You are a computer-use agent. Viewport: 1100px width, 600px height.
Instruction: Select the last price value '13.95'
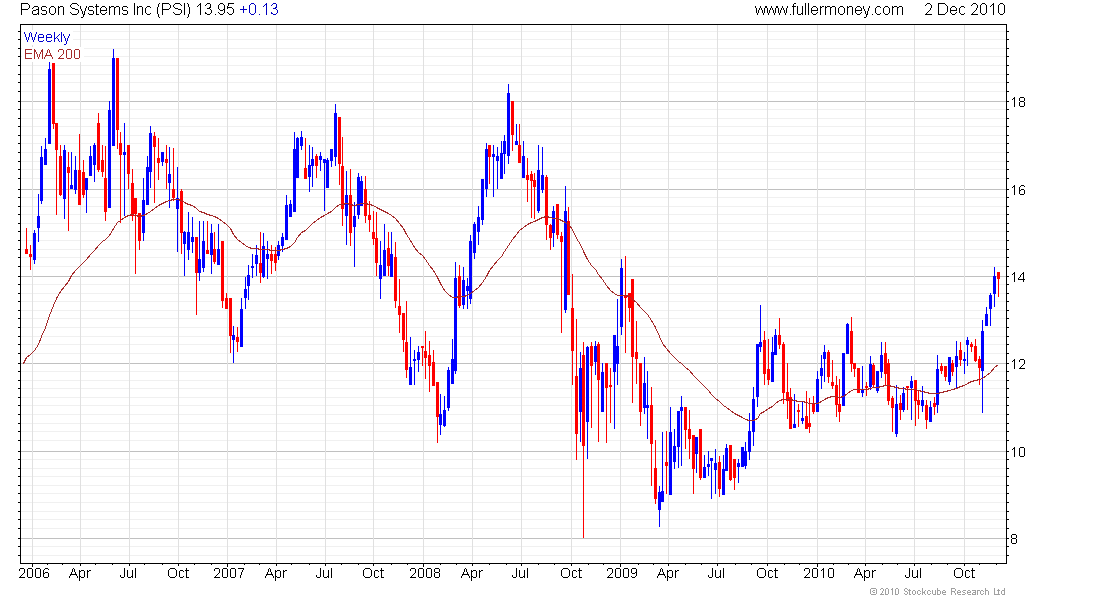tap(215, 10)
